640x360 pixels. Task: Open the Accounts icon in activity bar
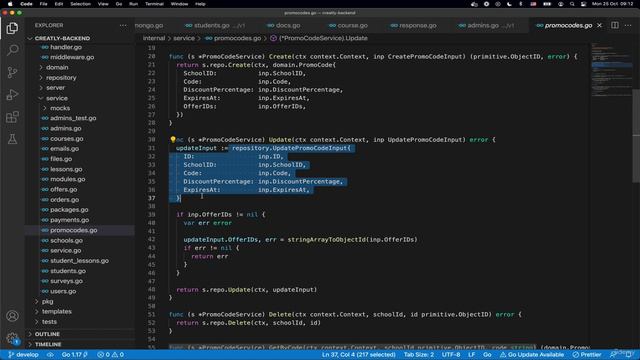click(12, 316)
